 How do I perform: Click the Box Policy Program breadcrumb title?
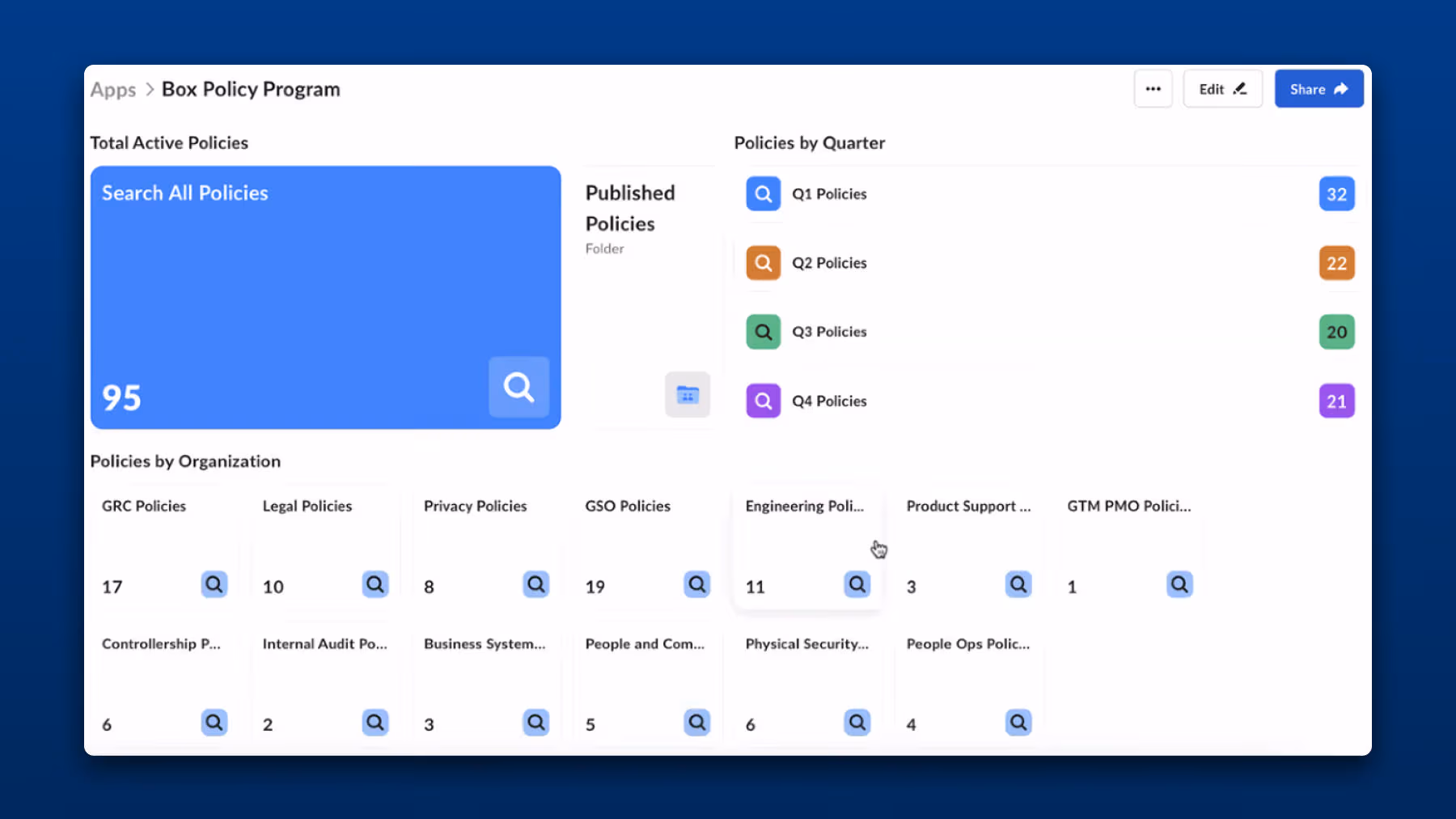point(251,89)
